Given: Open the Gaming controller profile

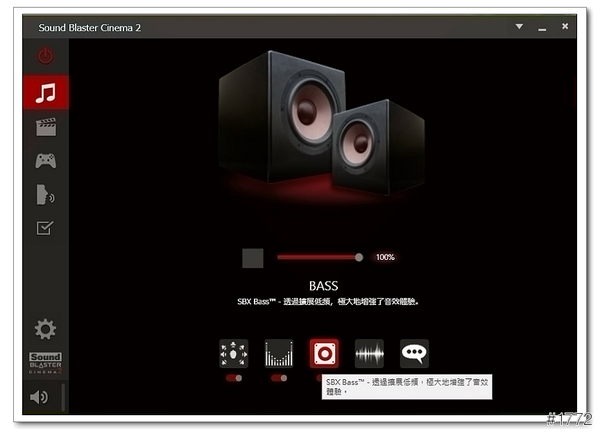Looking at the screenshot, I should [x=45, y=160].
